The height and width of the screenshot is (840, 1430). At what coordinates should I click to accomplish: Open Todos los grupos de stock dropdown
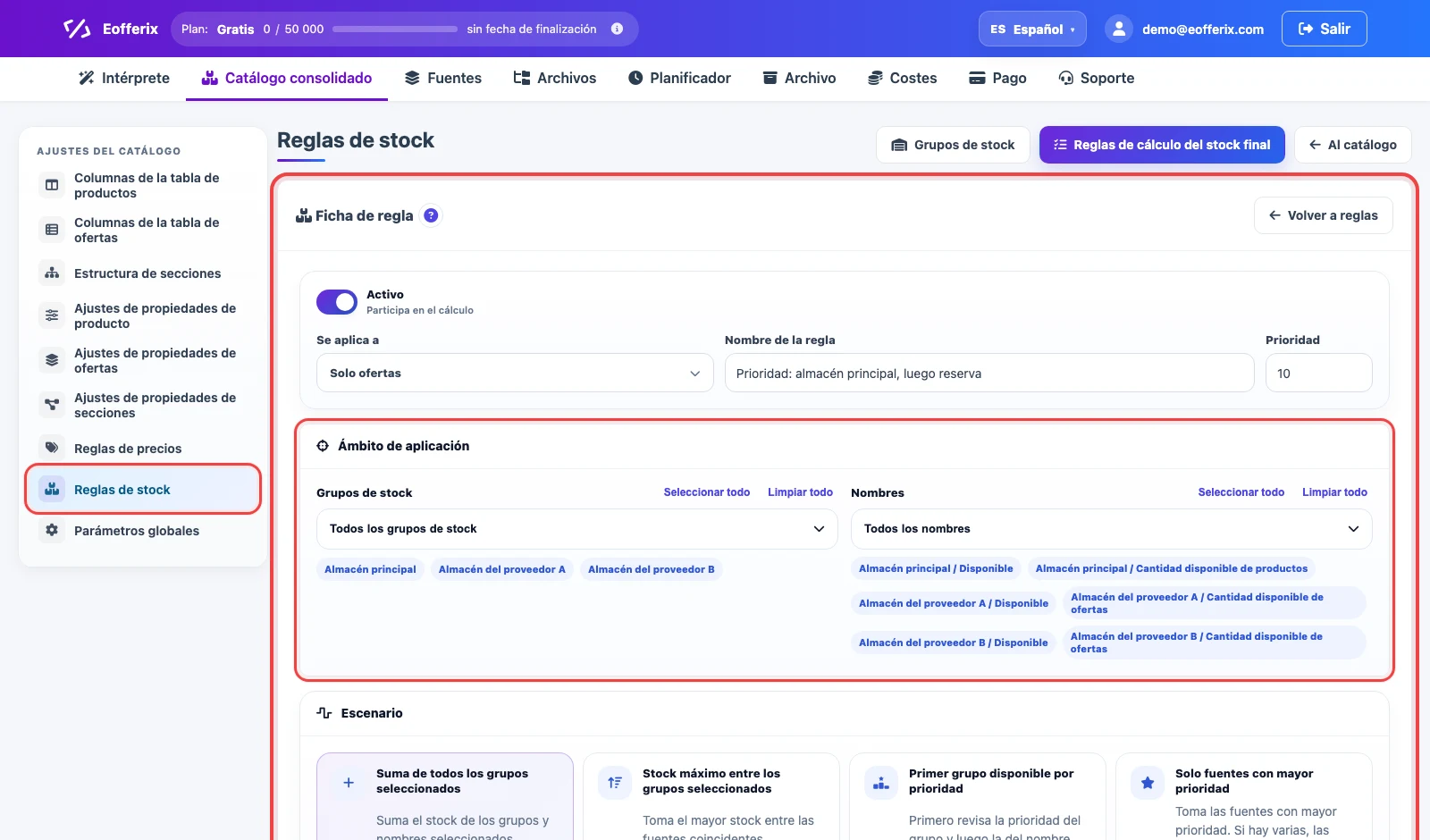pos(577,529)
